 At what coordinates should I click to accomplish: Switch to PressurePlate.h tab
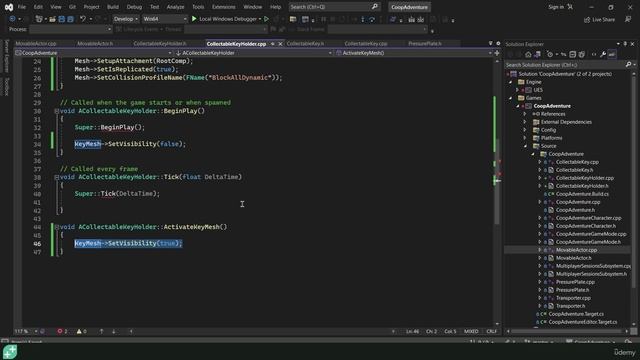tap(425, 44)
